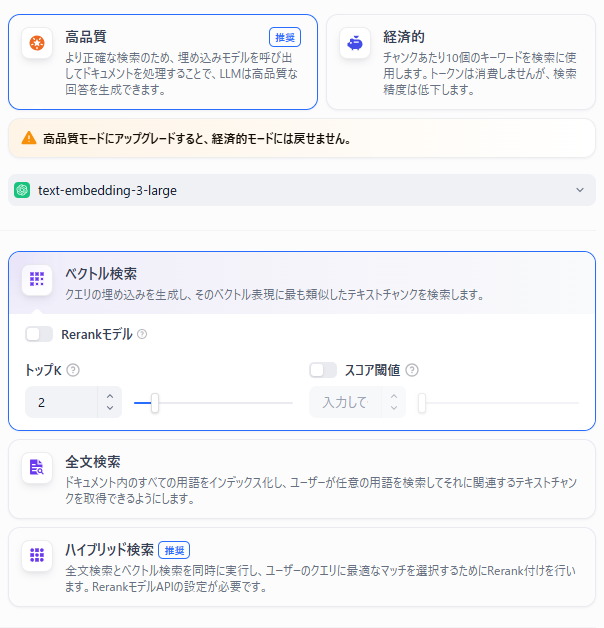Click the green OpenAI embedding model icon
This screenshot has height=628, width=604.
click(x=22, y=190)
